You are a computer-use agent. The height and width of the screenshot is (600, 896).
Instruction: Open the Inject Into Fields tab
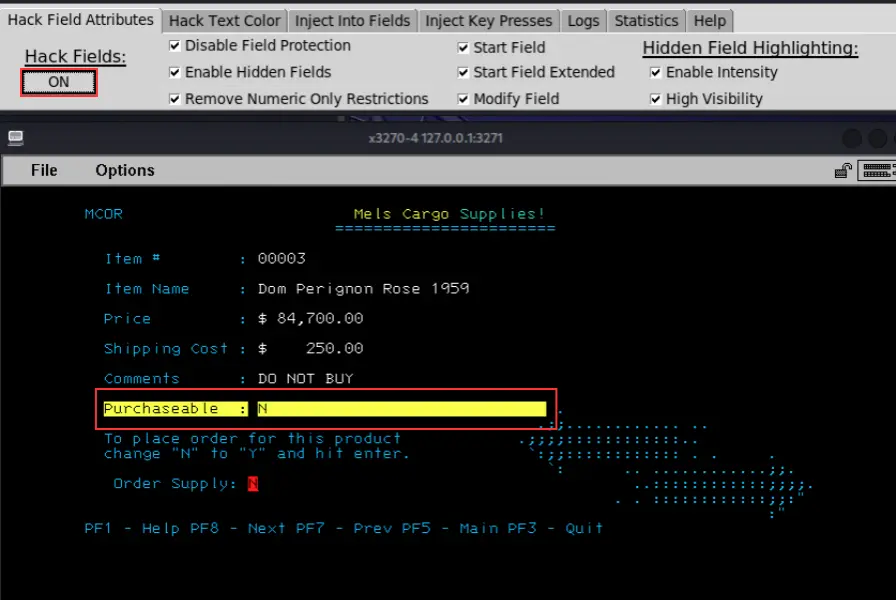click(352, 20)
